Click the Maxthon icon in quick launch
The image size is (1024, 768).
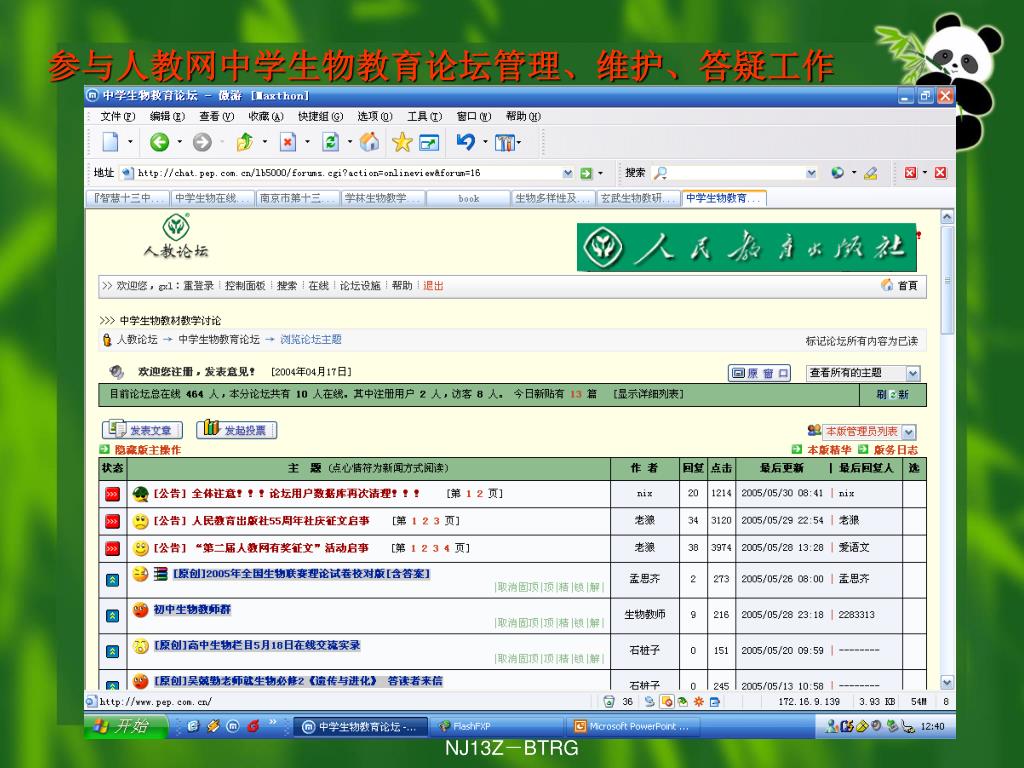[232, 726]
